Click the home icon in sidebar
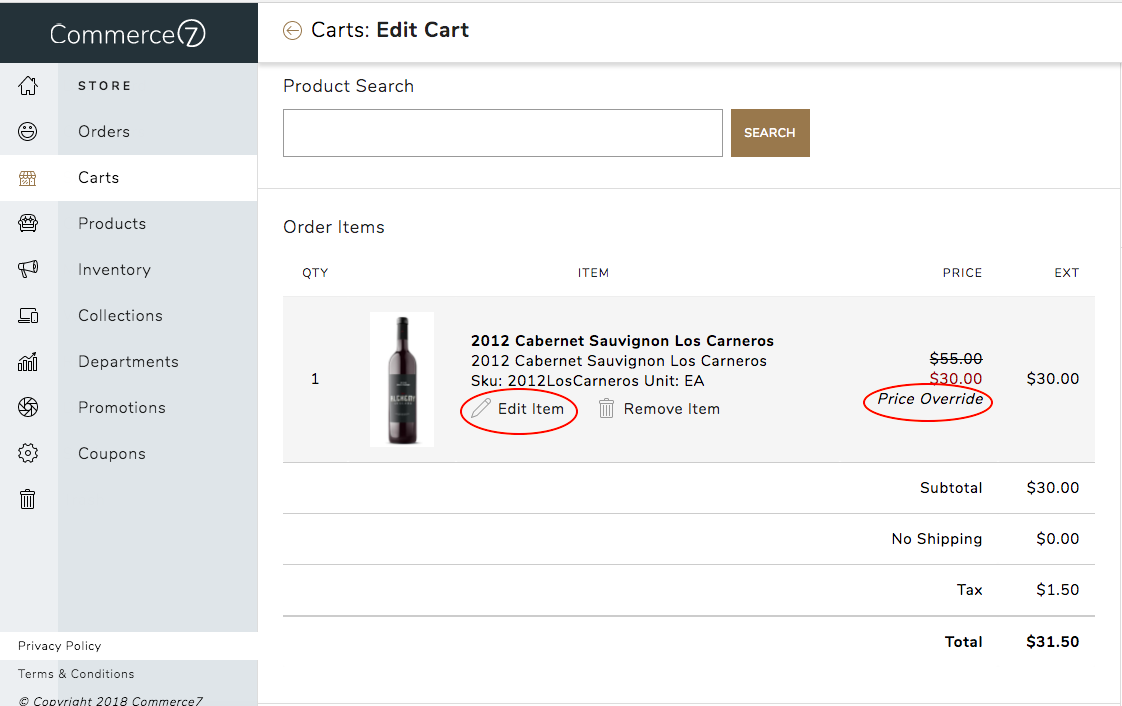This screenshot has width=1122, height=706. (x=28, y=86)
